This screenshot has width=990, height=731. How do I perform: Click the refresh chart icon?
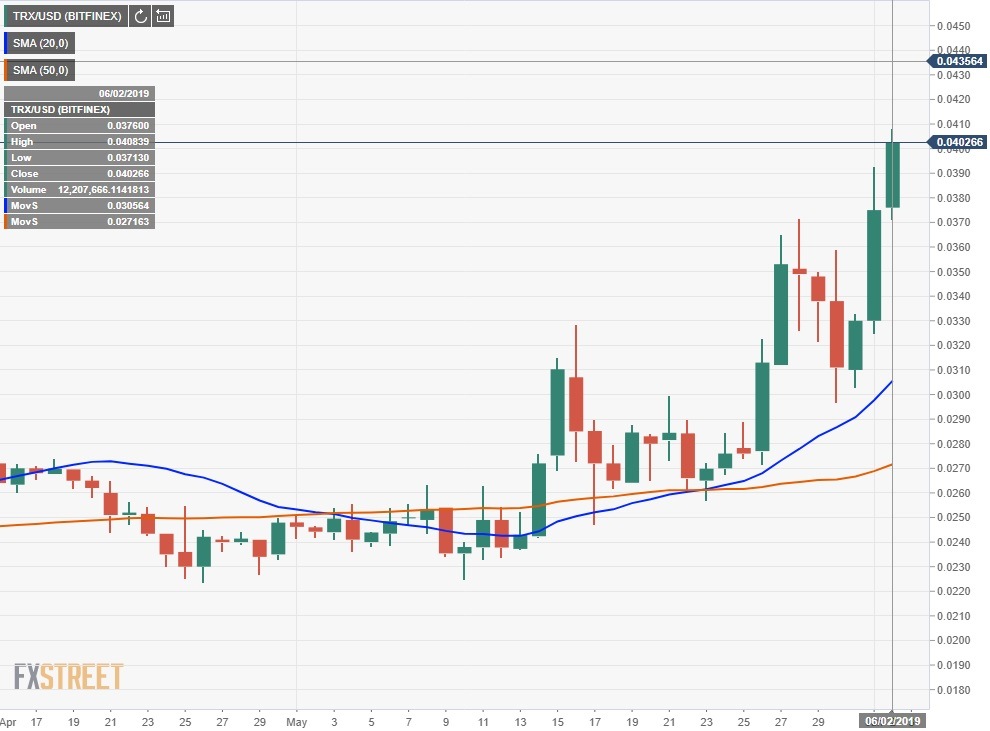(140, 16)
